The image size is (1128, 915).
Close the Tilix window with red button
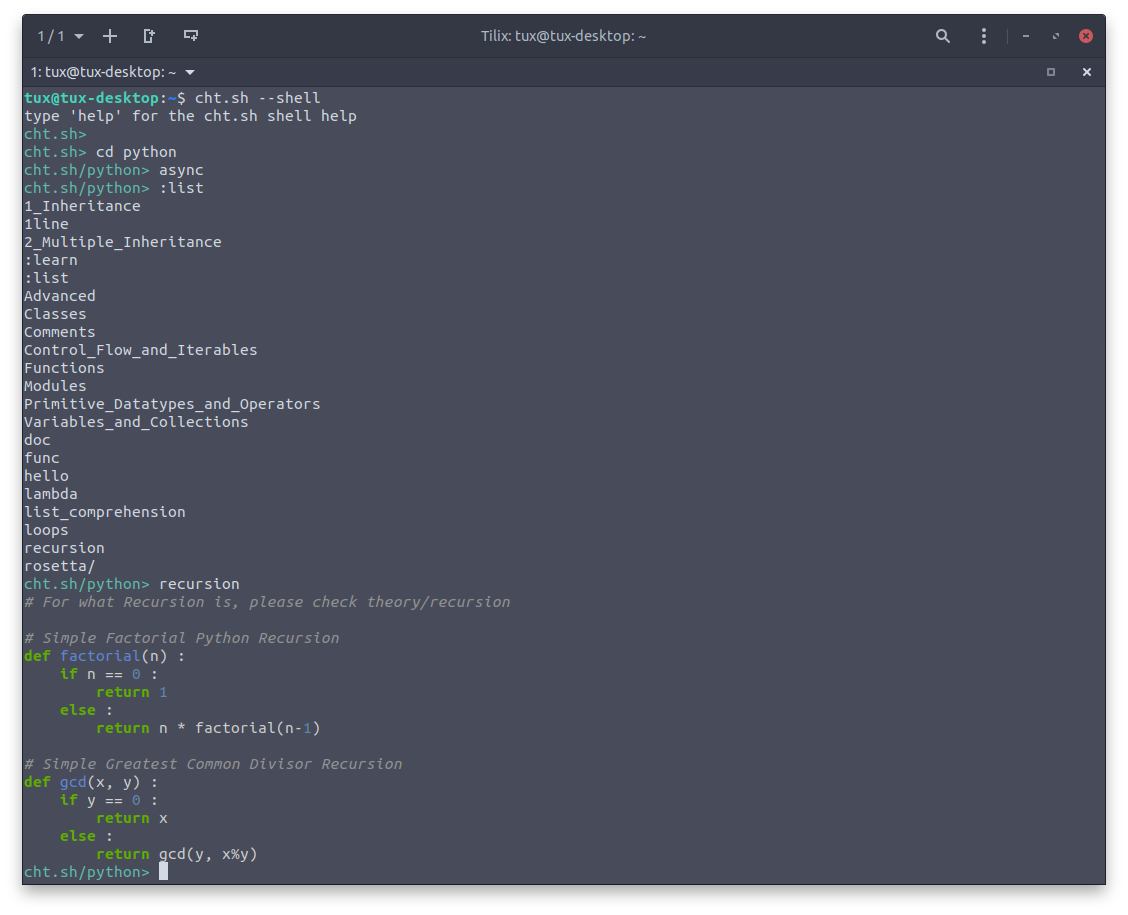1086,36
